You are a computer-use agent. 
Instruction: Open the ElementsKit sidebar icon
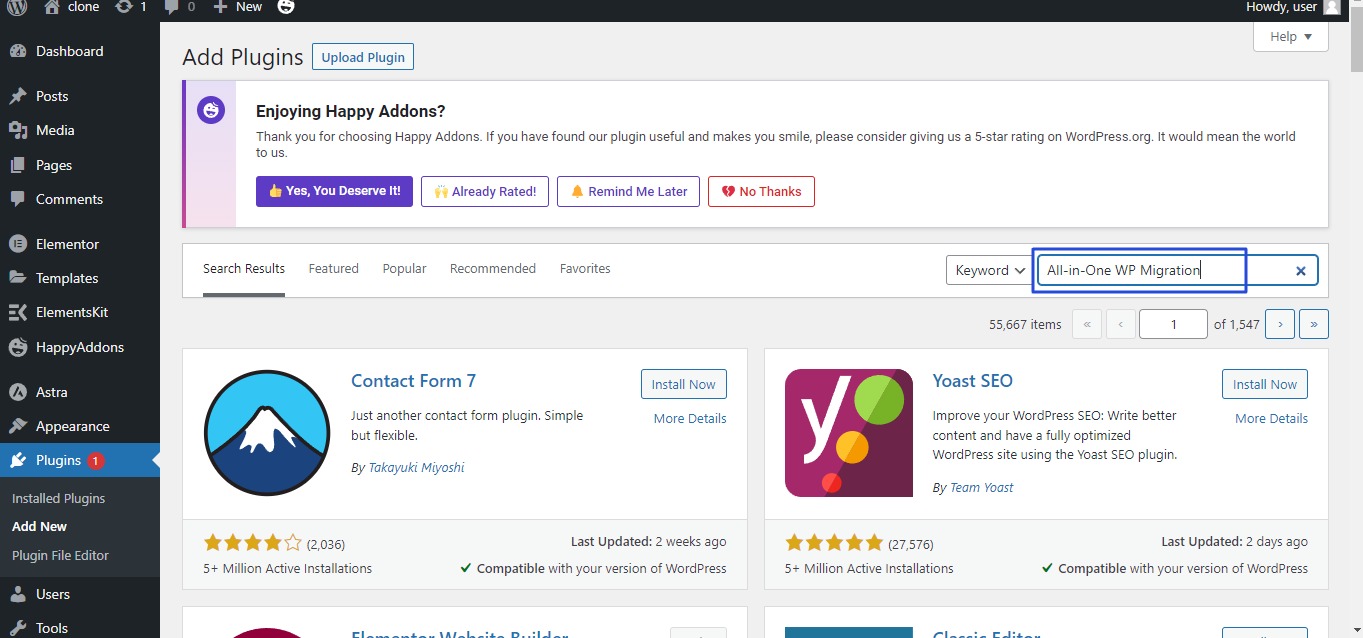[x=17, y=312]
